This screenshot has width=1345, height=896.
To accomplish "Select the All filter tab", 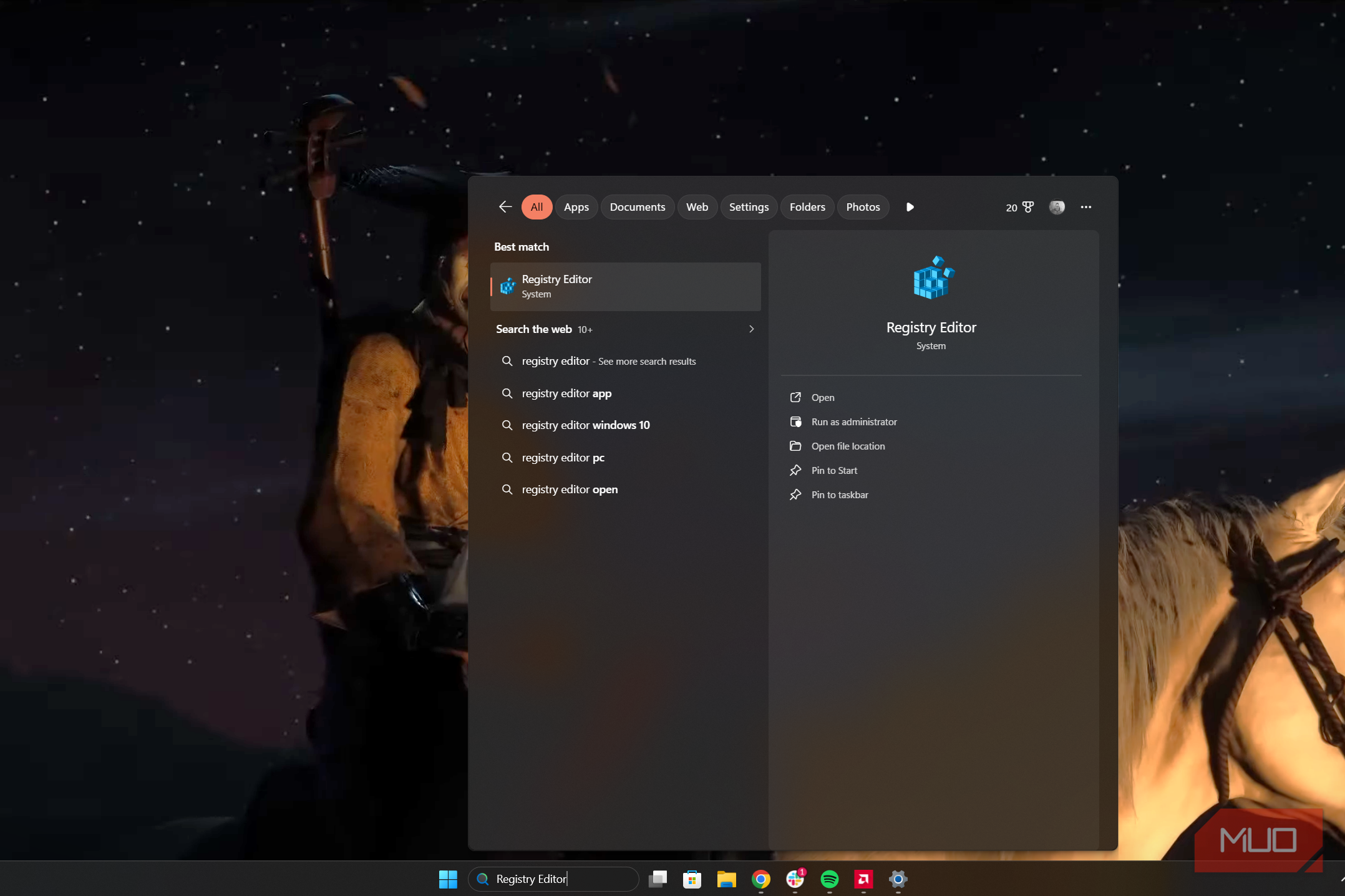I will (537, 207).
